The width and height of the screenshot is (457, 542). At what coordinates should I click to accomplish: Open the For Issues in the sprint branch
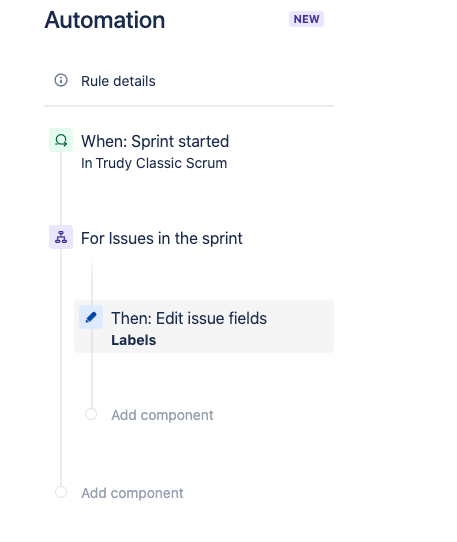click(162, 239)
